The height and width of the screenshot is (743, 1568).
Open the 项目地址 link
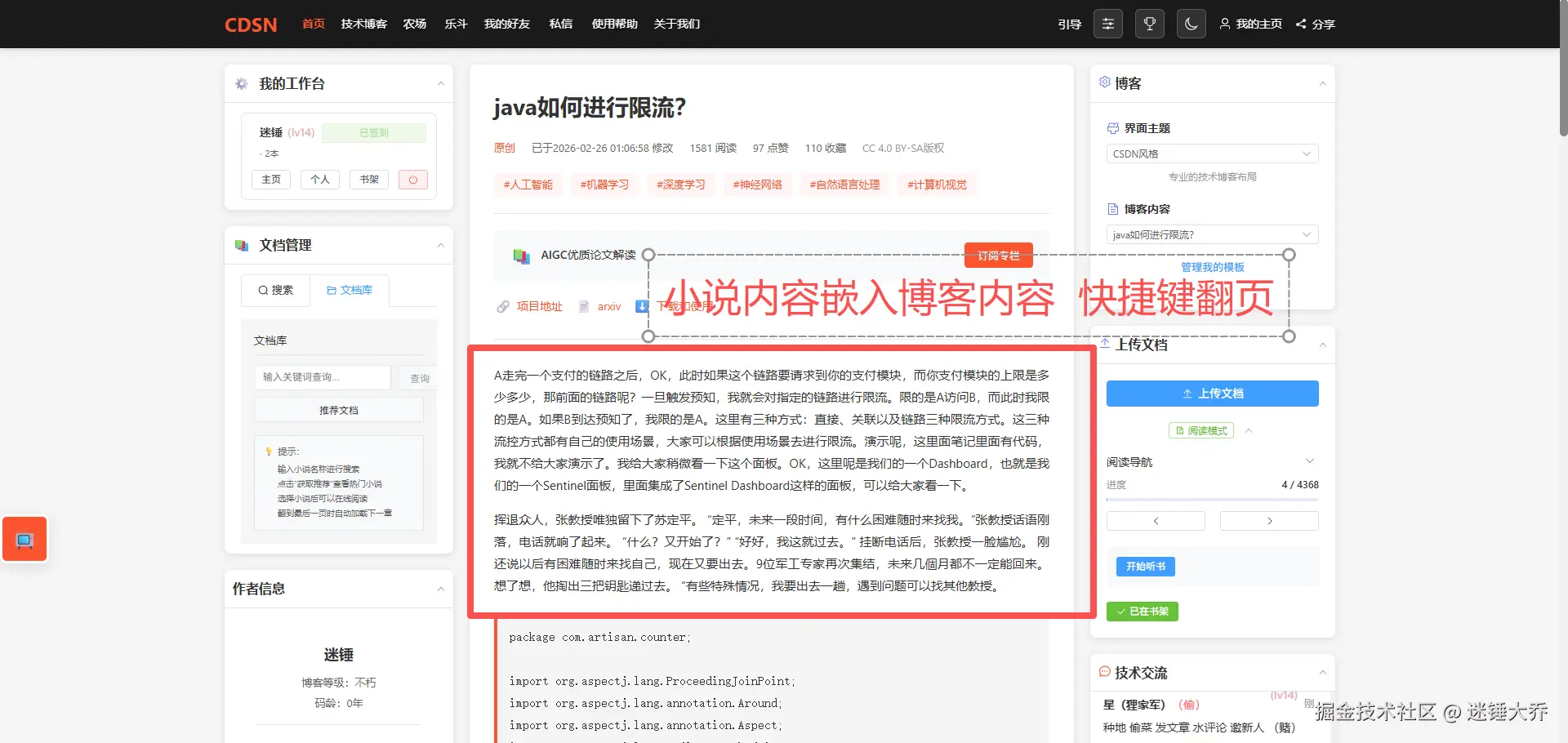[540, 306]
